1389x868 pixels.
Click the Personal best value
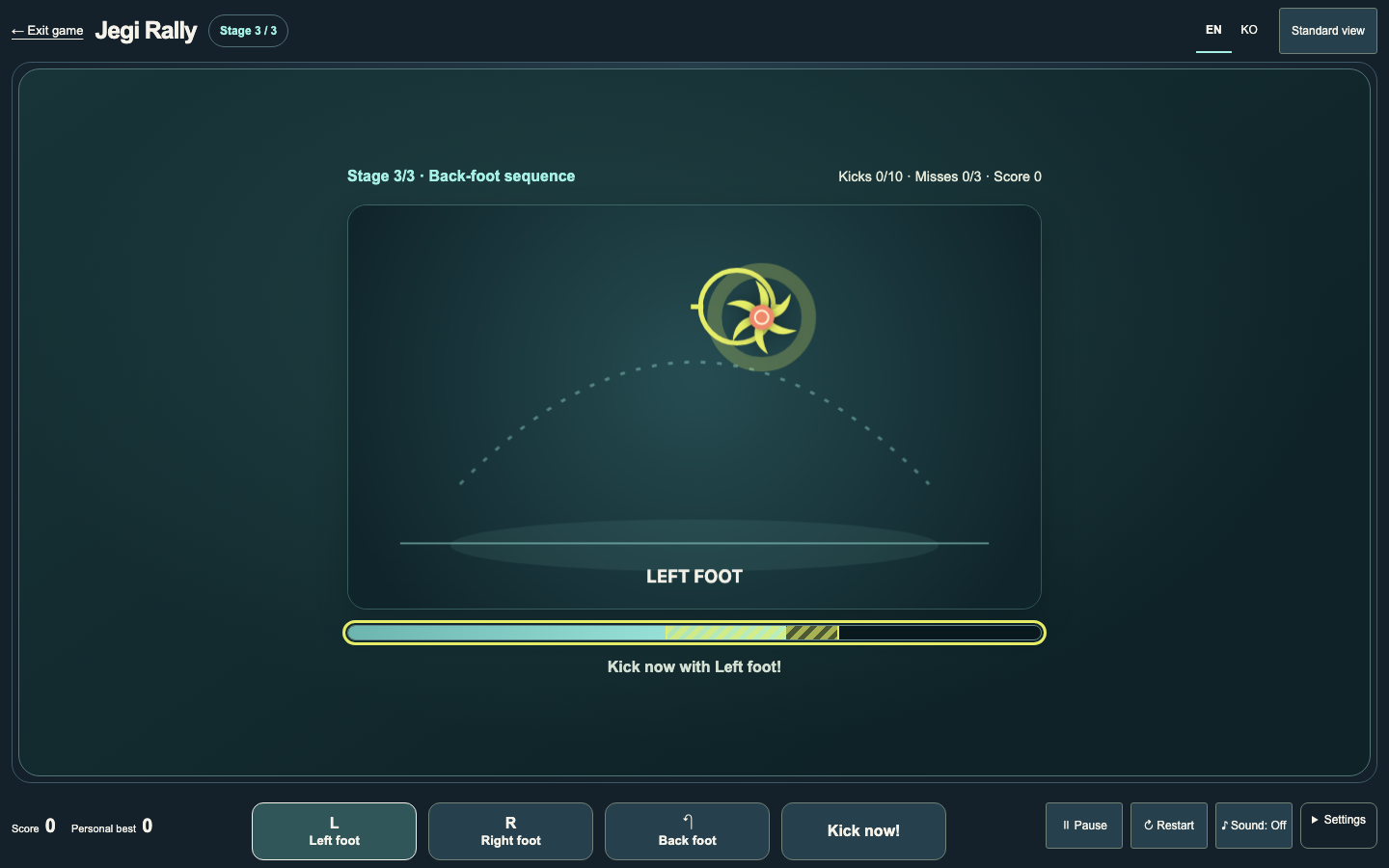pos(147,826)
